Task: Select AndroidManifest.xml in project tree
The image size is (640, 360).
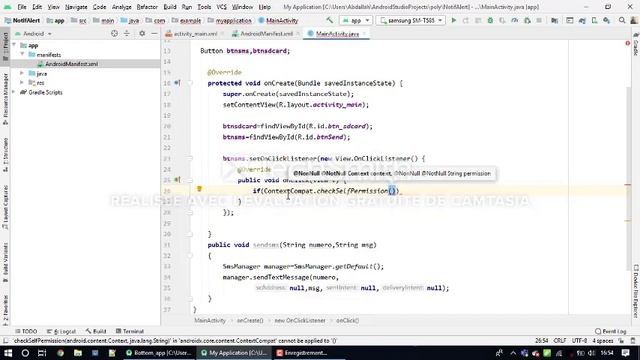Action: (x=71, y=64)
